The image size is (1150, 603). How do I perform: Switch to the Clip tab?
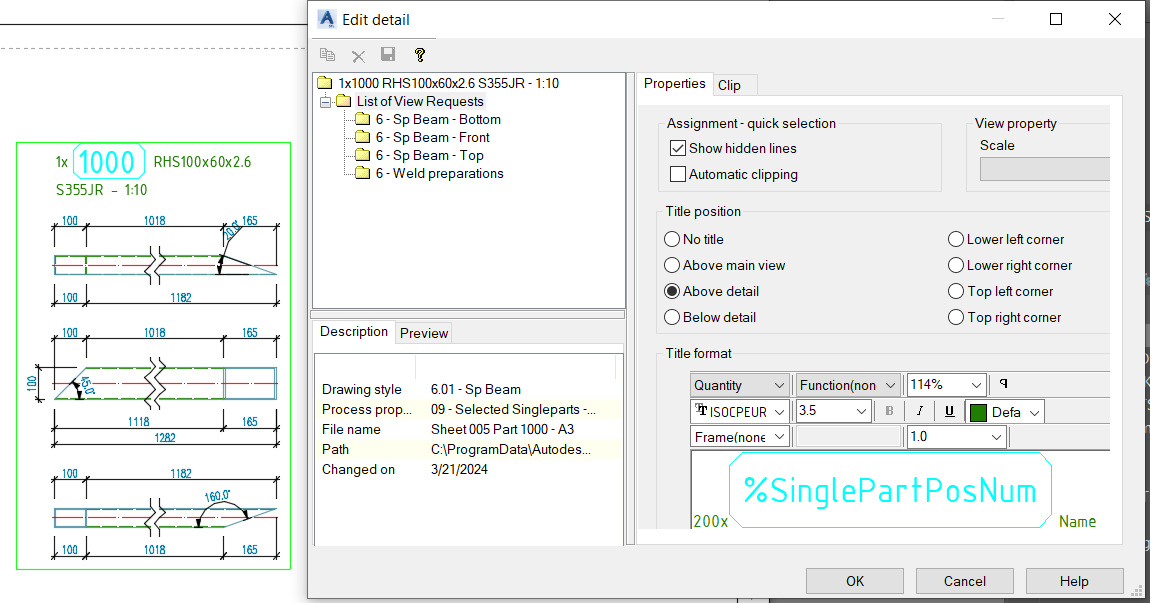pyautogui.click(x=734, y=84)
